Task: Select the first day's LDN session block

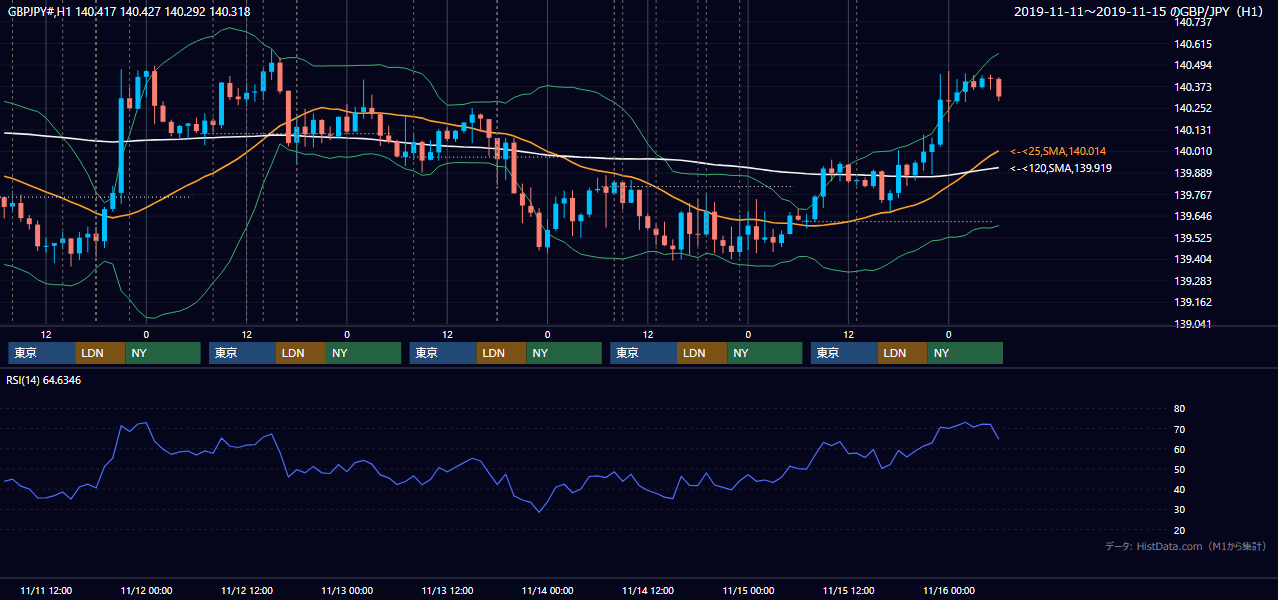Action: [x=100, y=353]
